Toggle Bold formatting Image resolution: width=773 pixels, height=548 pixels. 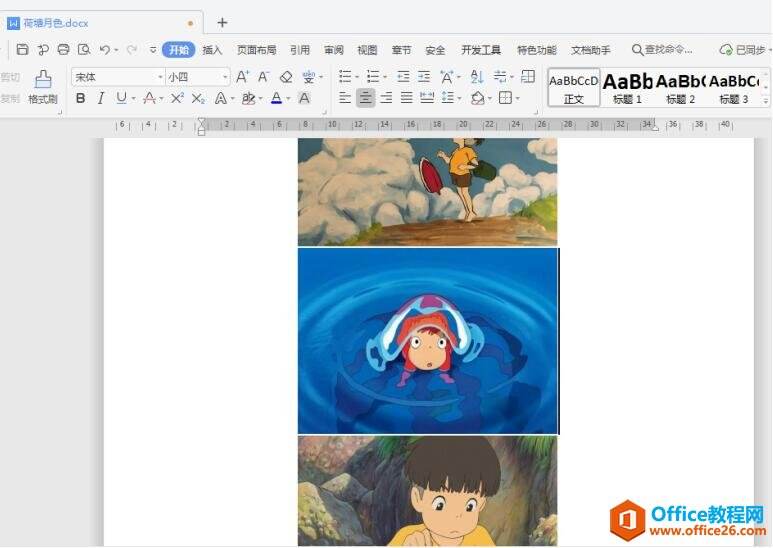pyautogui.click(x=81, y=98)
